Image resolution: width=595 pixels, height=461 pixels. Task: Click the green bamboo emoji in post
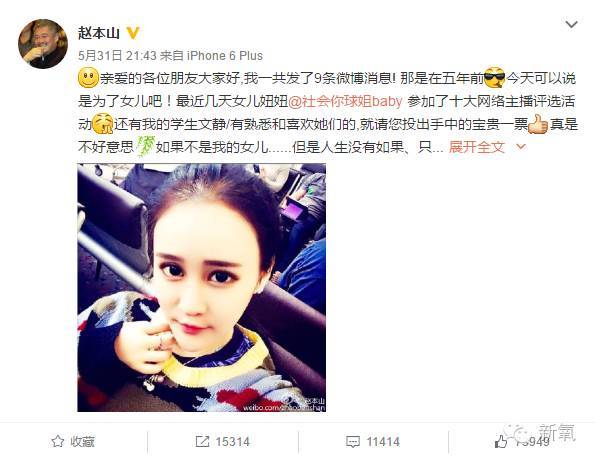point(145,146)
